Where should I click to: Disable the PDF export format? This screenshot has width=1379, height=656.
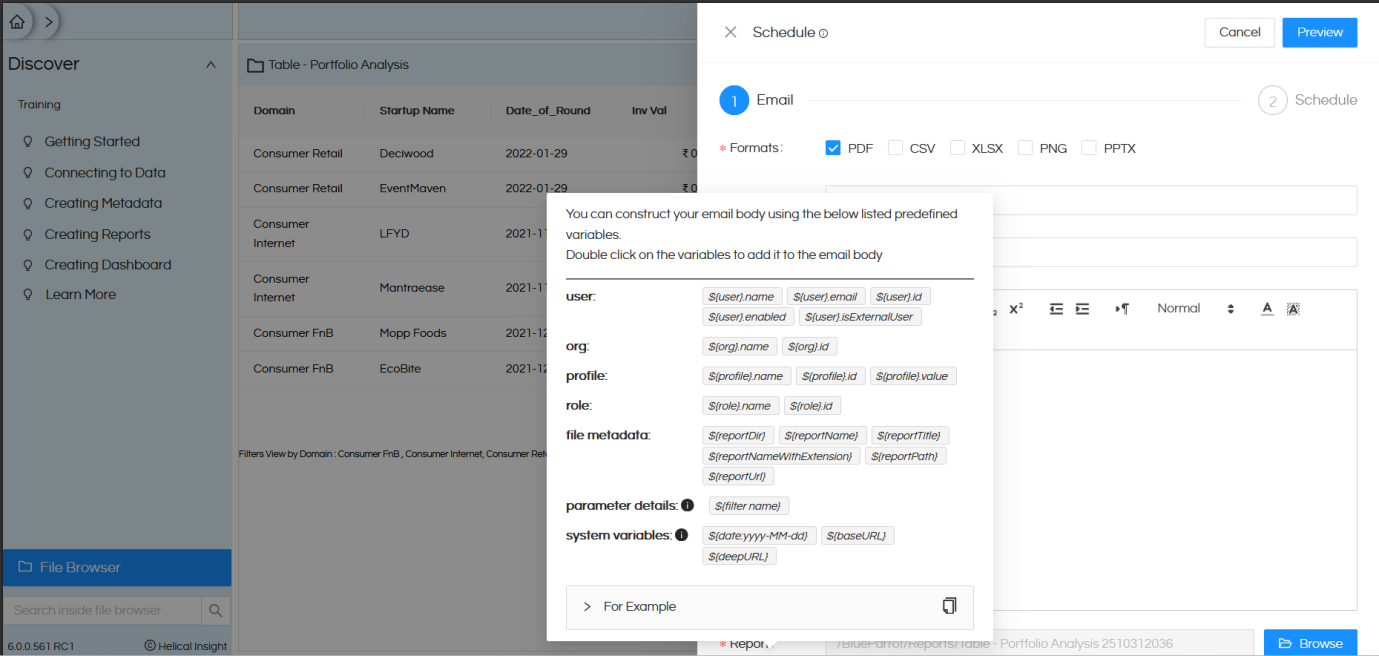[833, 147]
